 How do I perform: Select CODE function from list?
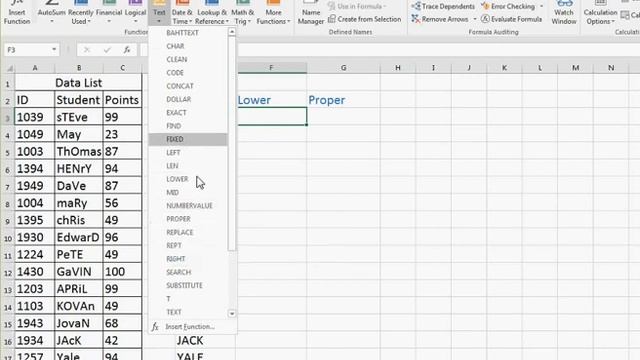tap(188, 73)
